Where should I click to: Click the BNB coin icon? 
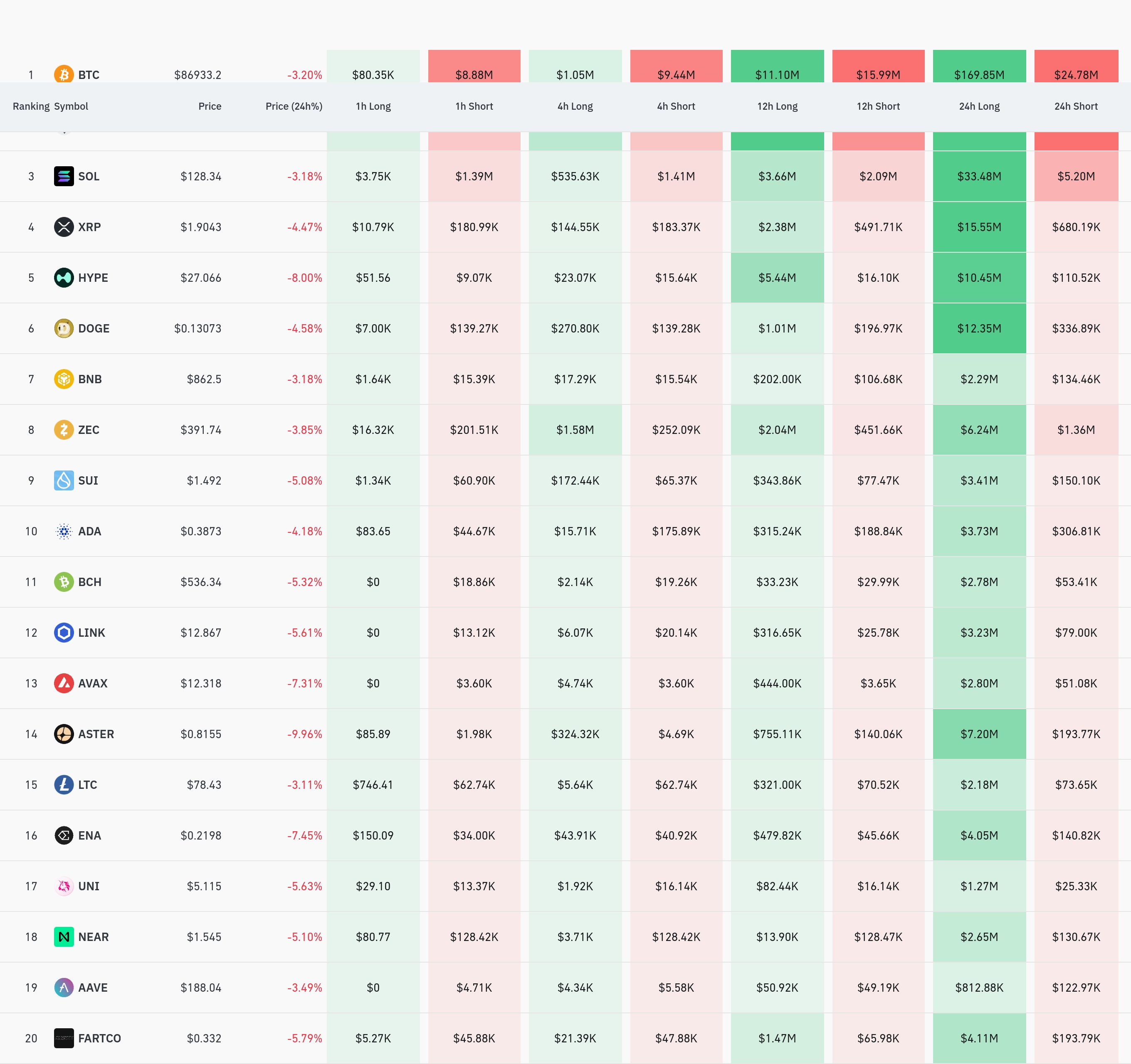click(x=64, y=379)
